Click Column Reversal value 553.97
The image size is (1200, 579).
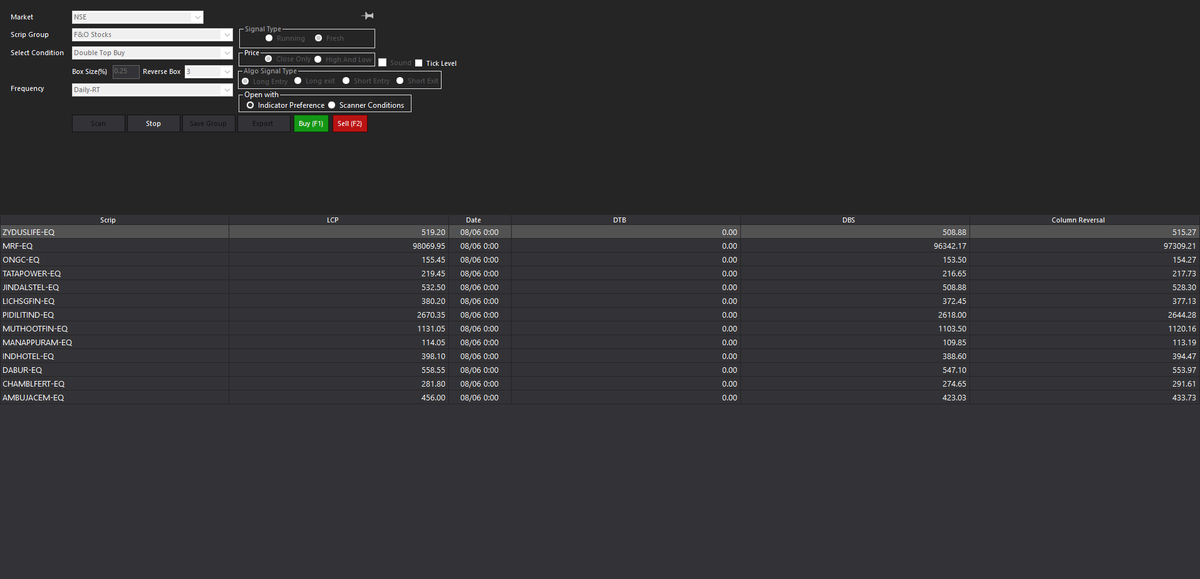(x=1184, y=370)
